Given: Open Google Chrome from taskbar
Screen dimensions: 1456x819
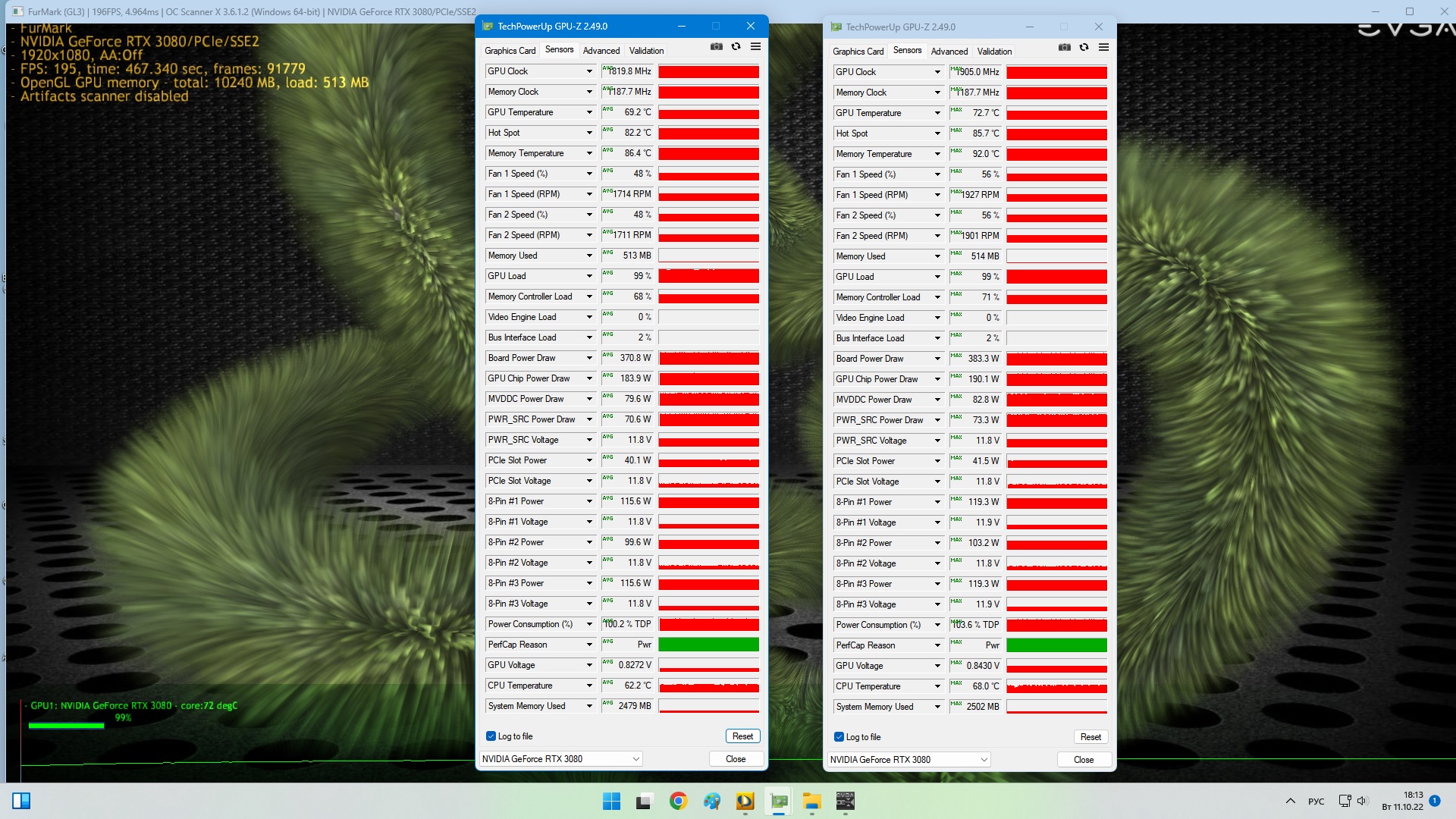Looking at the screenshot, I should pyautogui.click(x=678, y=801).
